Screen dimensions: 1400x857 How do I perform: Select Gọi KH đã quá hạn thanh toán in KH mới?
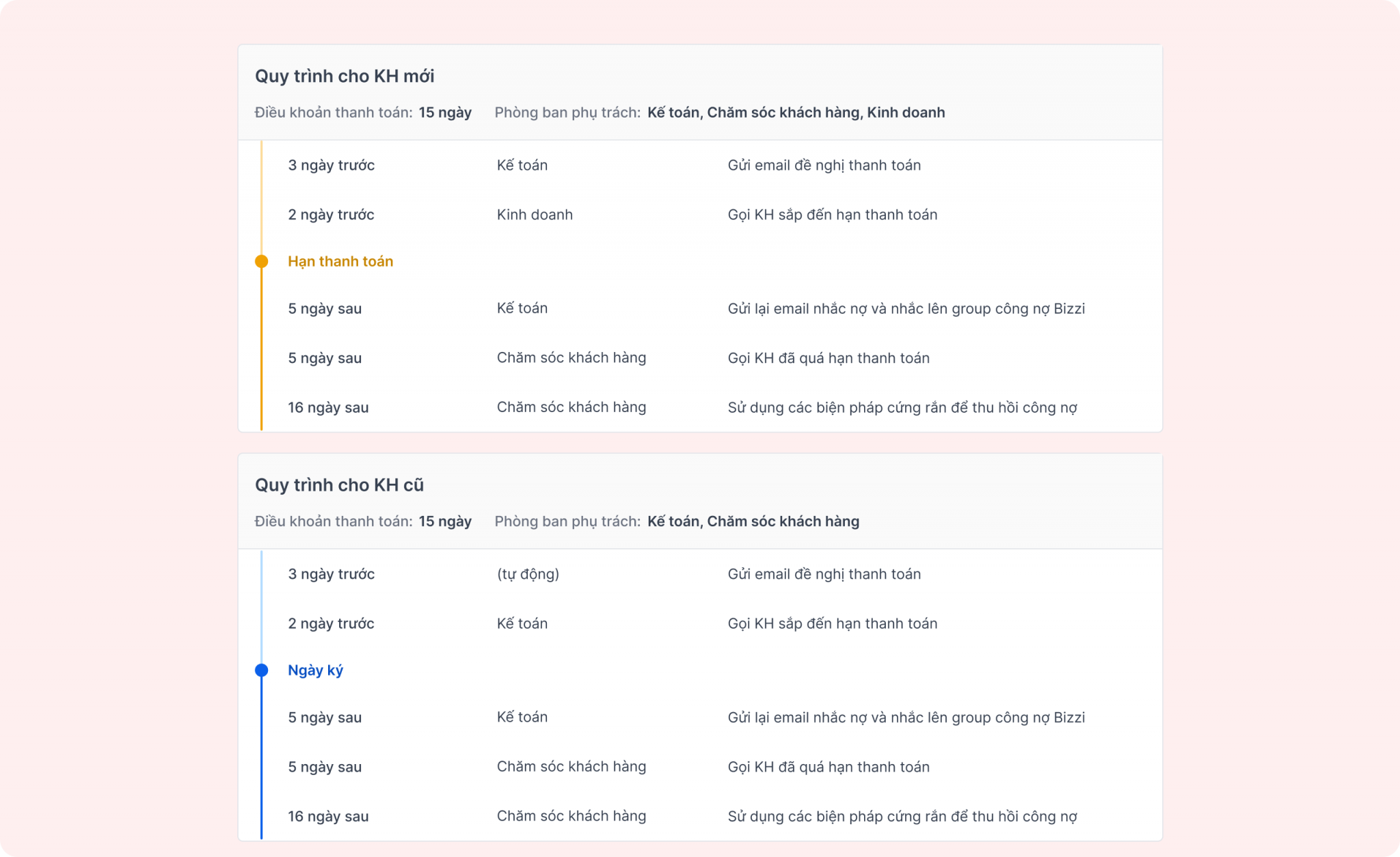[x=829, y=358]
